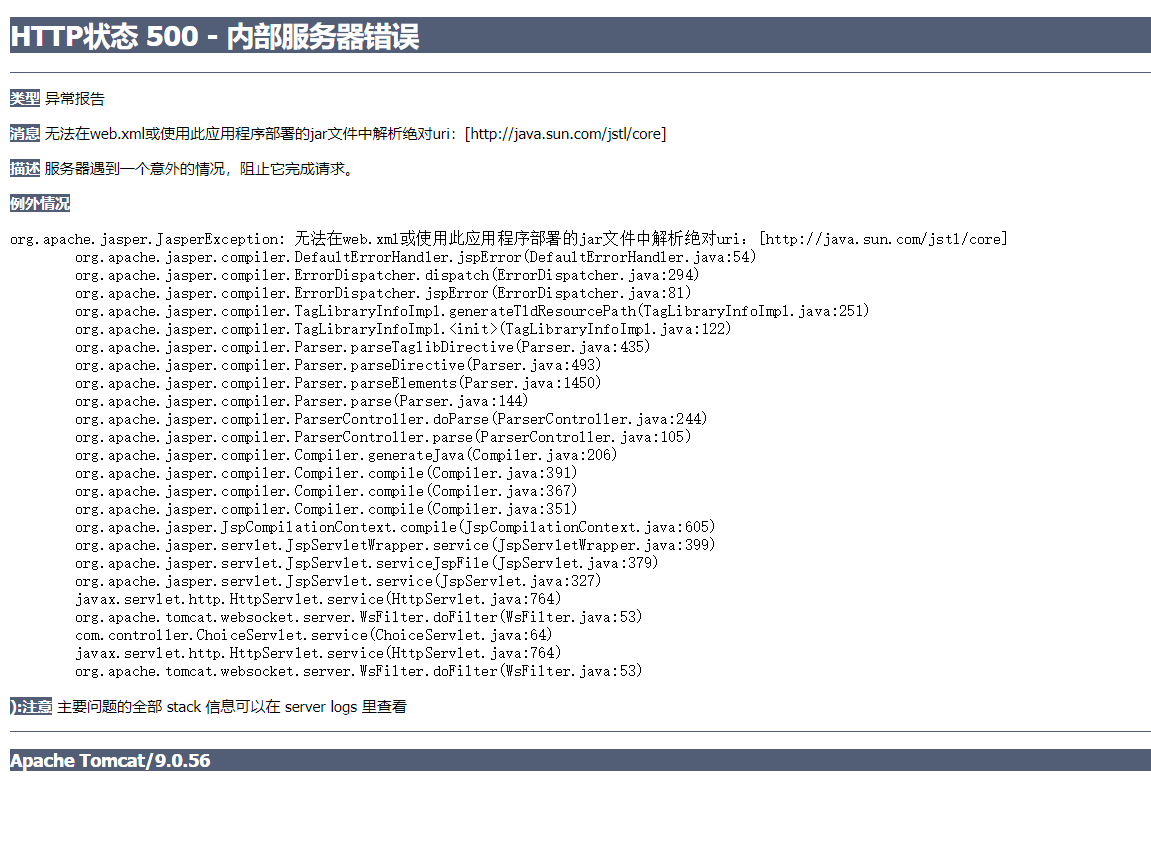
Task: Click the '):注意' label
Action: [31, 706]
